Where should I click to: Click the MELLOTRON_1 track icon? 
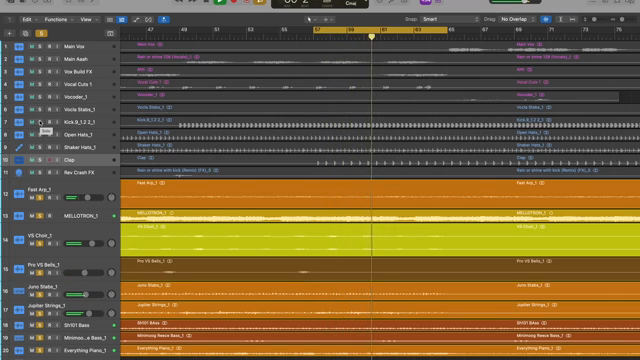point(19,216)
